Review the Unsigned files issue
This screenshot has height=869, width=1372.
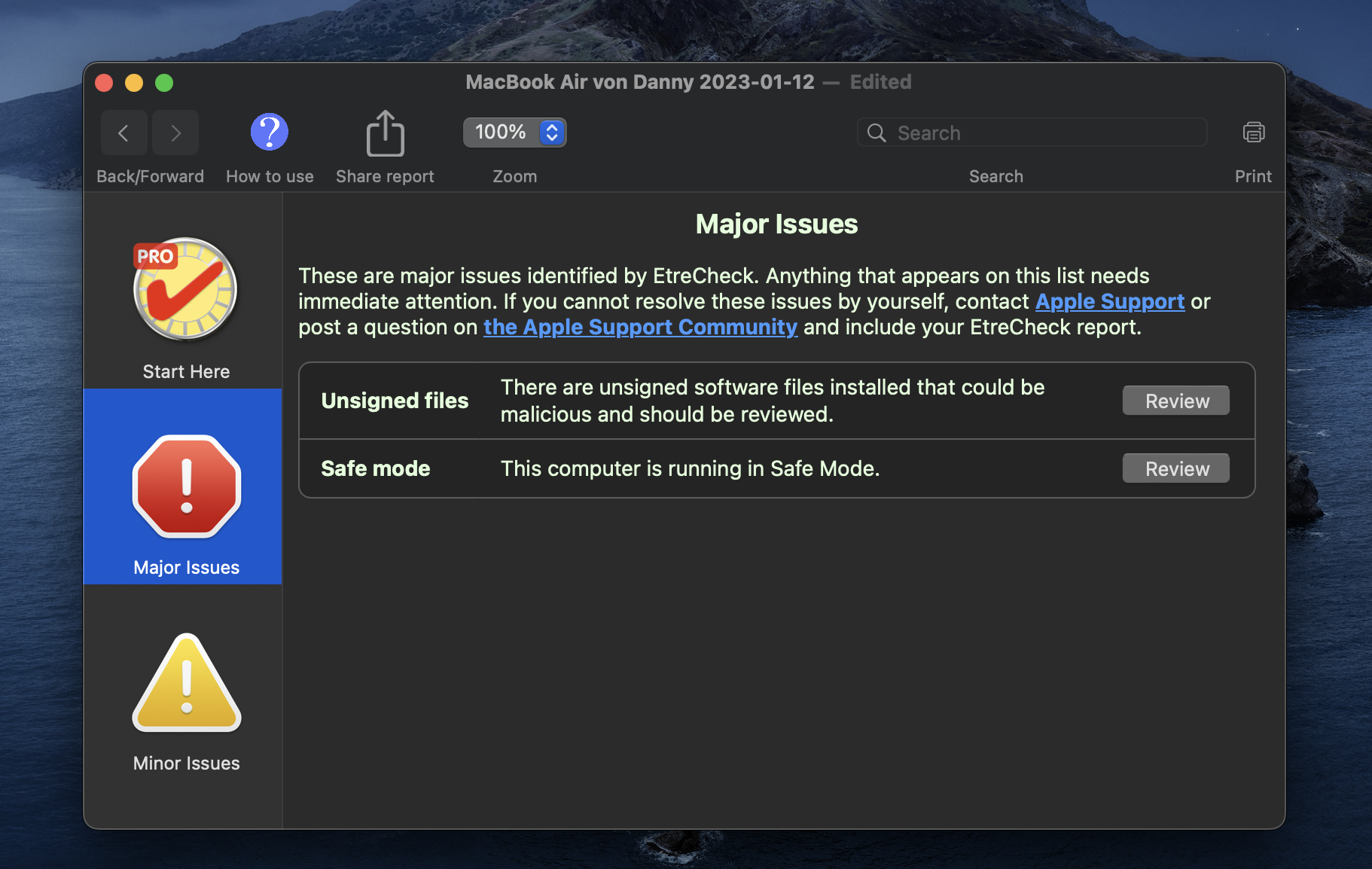coord(1176,401)
